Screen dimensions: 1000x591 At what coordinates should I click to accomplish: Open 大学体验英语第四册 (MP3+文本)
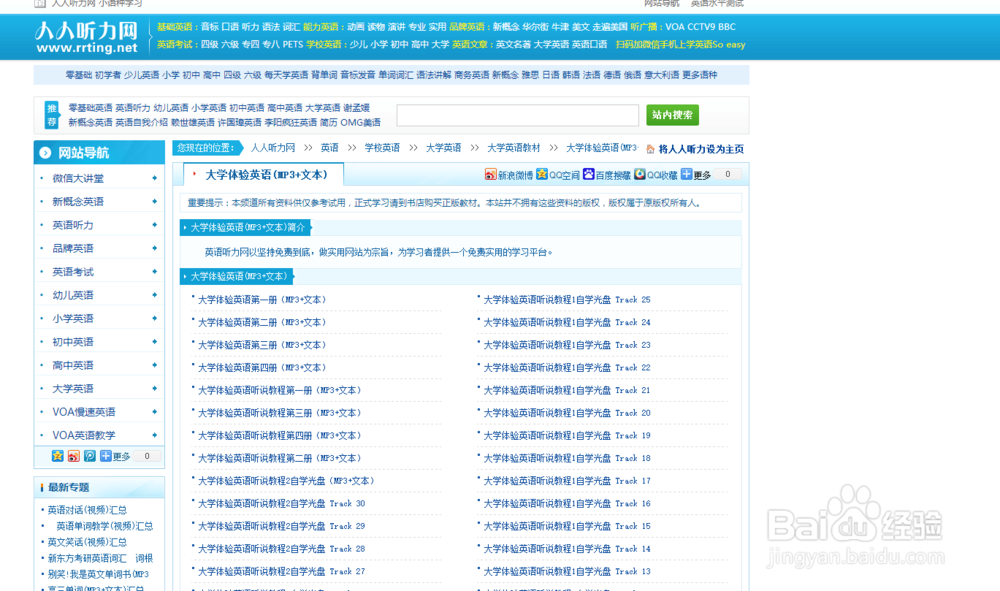click(x=262, y=368)
